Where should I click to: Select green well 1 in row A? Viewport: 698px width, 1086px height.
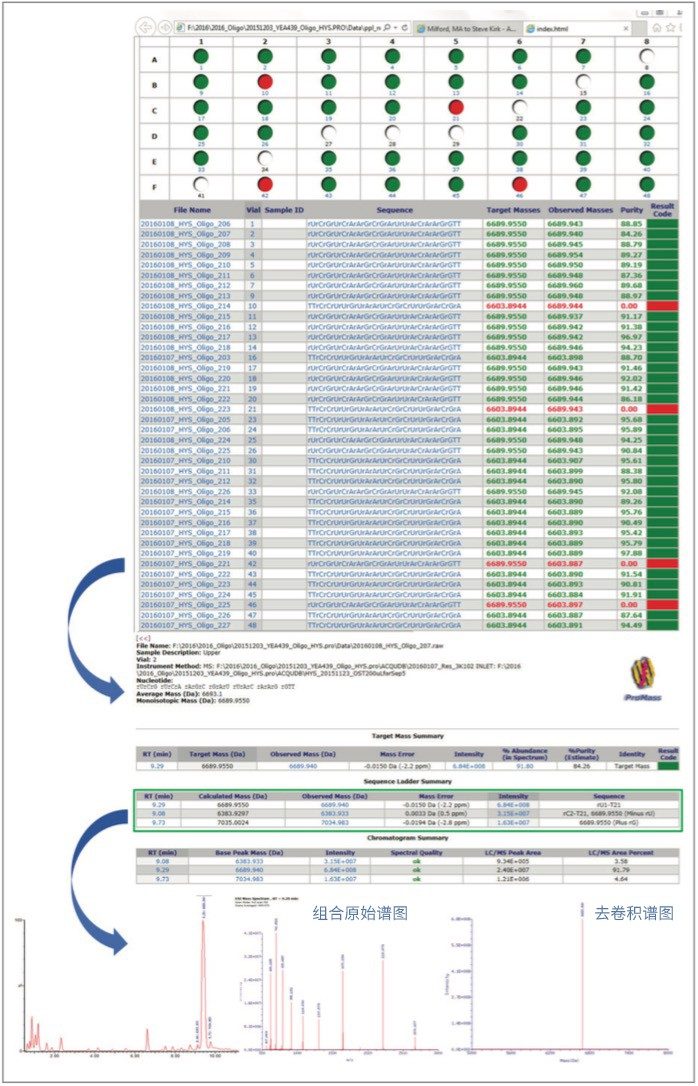point(201,57)
